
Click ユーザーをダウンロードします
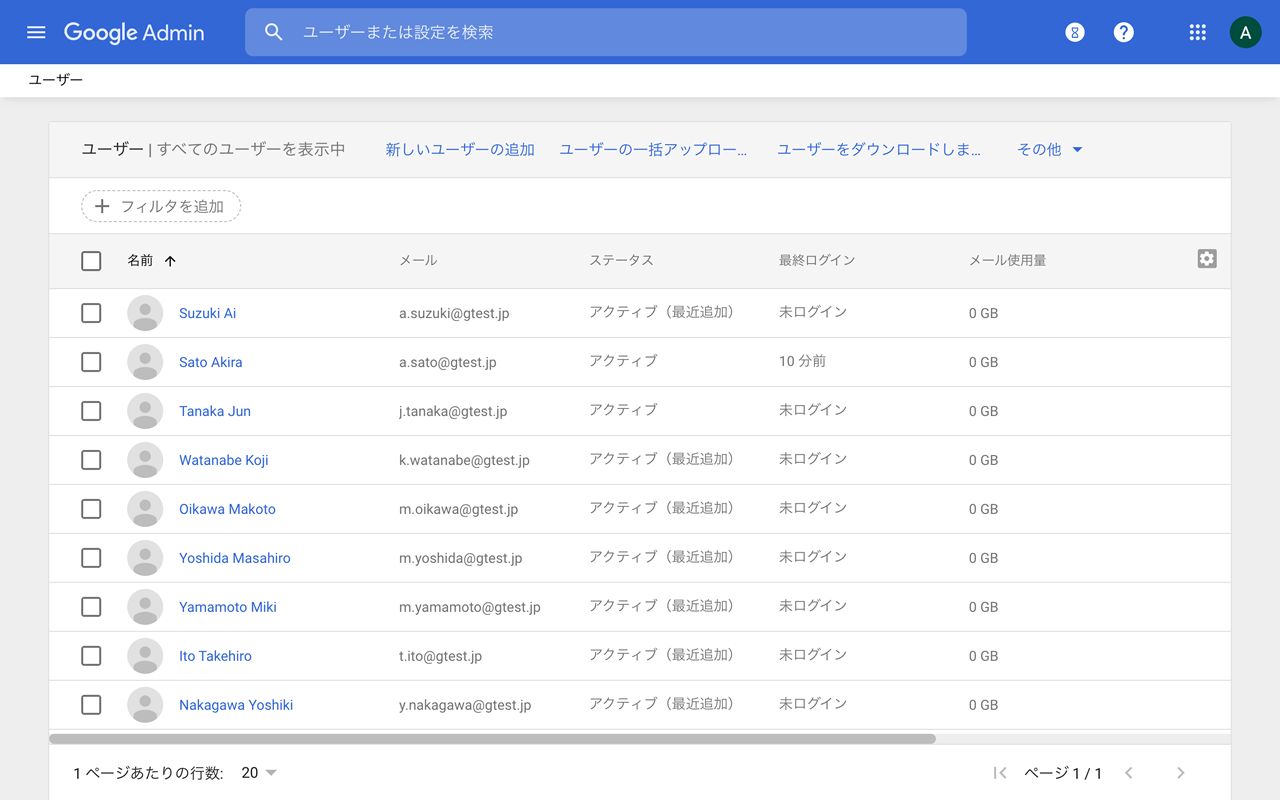pos(879,150)
